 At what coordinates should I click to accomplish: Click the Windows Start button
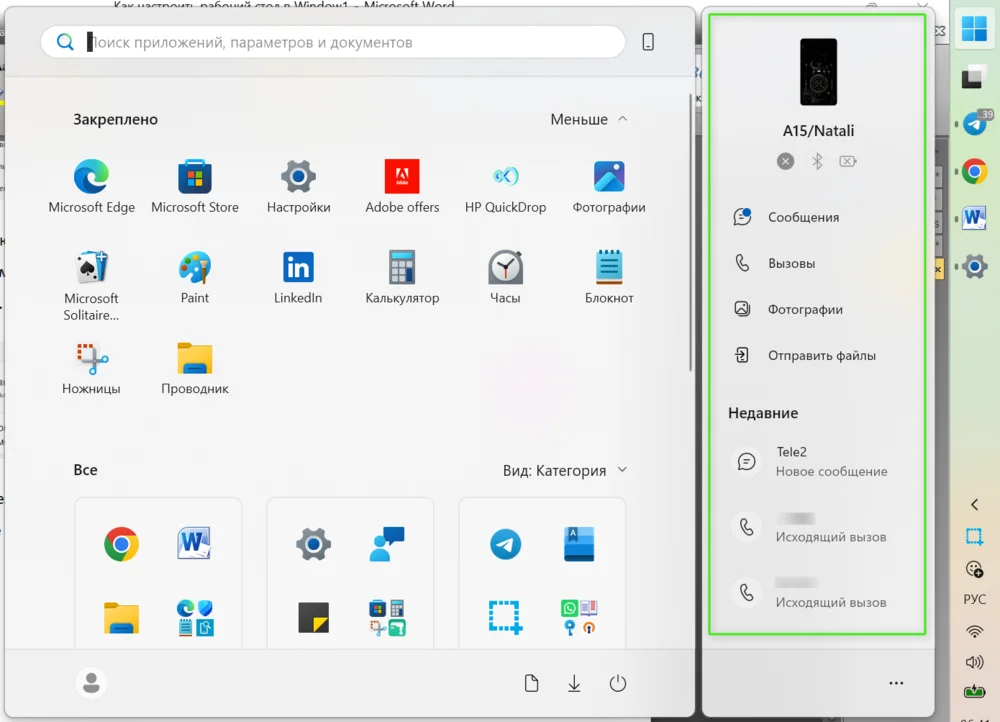point(974,28)
